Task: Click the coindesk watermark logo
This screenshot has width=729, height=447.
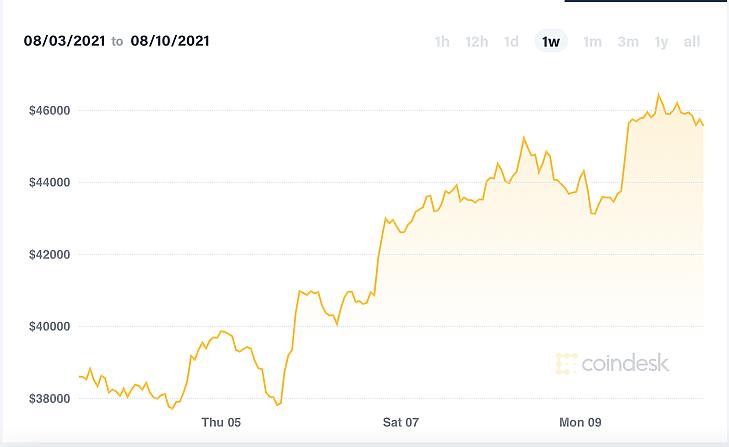Action: [612, 363]
